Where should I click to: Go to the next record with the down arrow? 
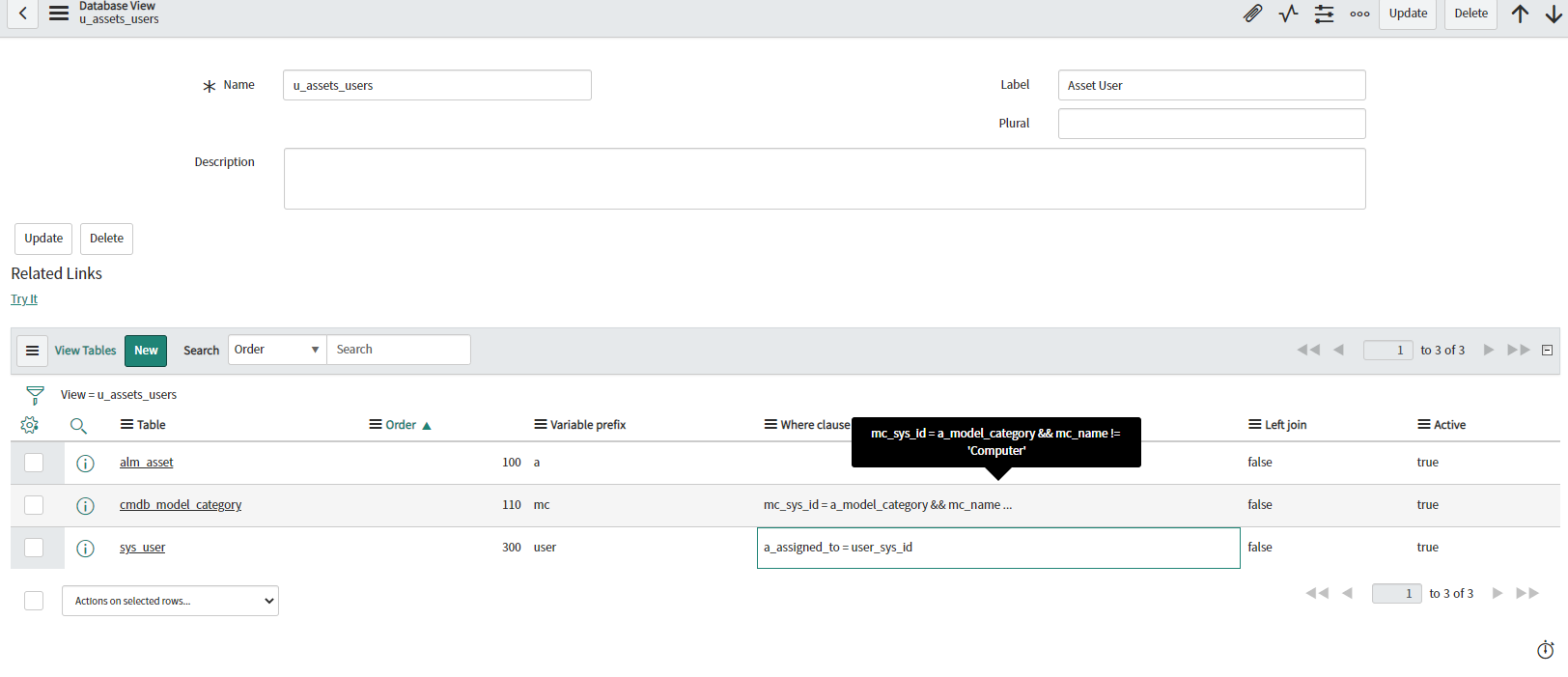pos(1554,14)
